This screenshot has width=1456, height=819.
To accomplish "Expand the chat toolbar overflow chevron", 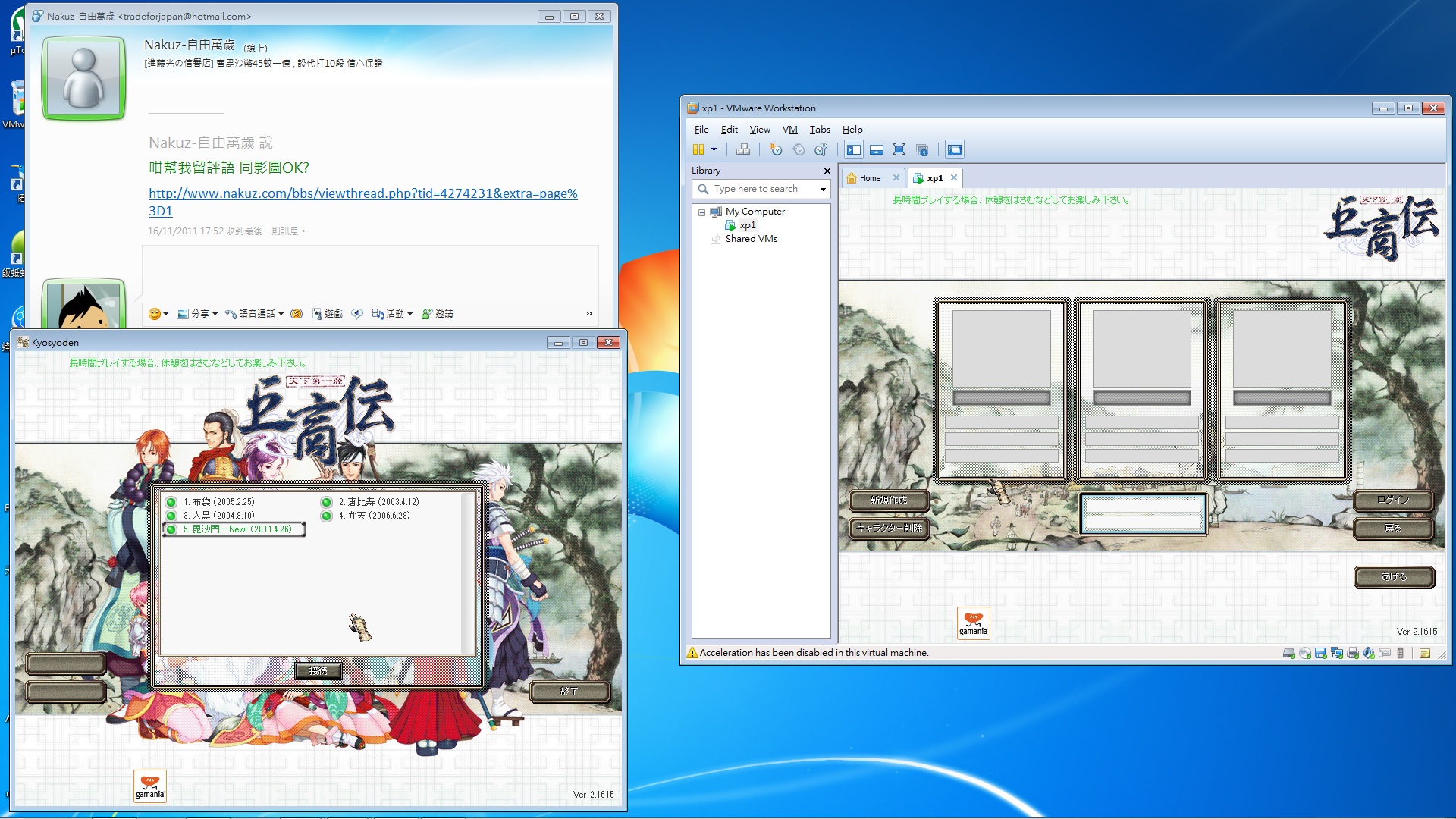I will (588, 314).
